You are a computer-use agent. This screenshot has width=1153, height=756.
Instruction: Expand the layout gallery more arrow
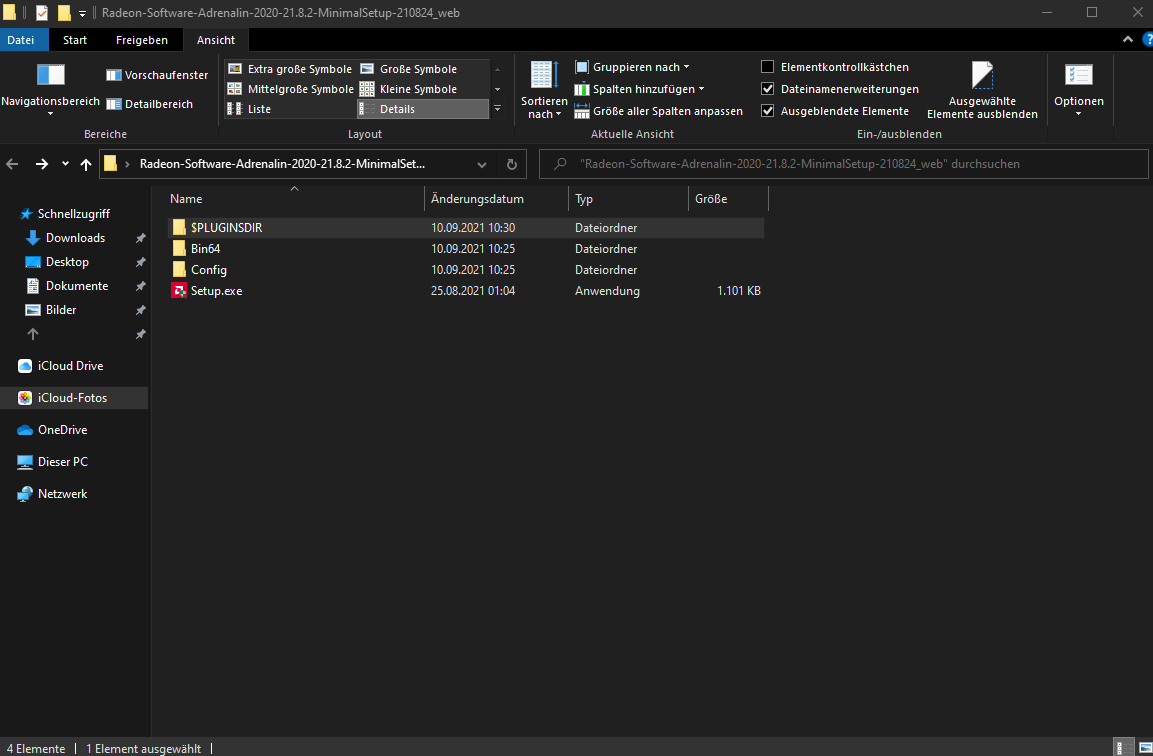pos(498,109)
